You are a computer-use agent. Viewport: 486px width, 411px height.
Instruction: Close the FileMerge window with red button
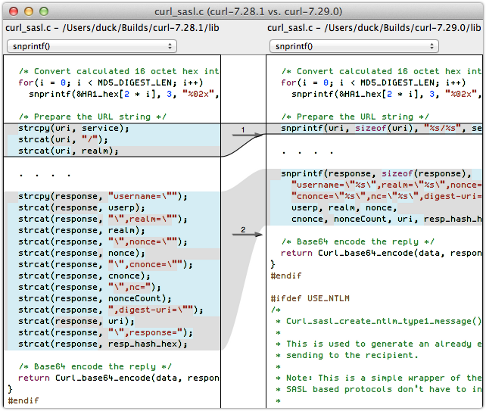14,11
